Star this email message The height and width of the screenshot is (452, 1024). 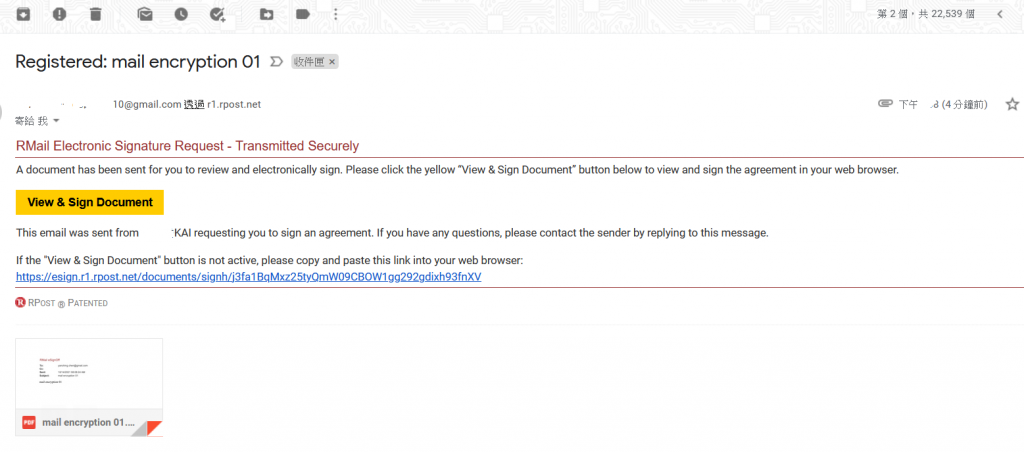[1012, 104]
